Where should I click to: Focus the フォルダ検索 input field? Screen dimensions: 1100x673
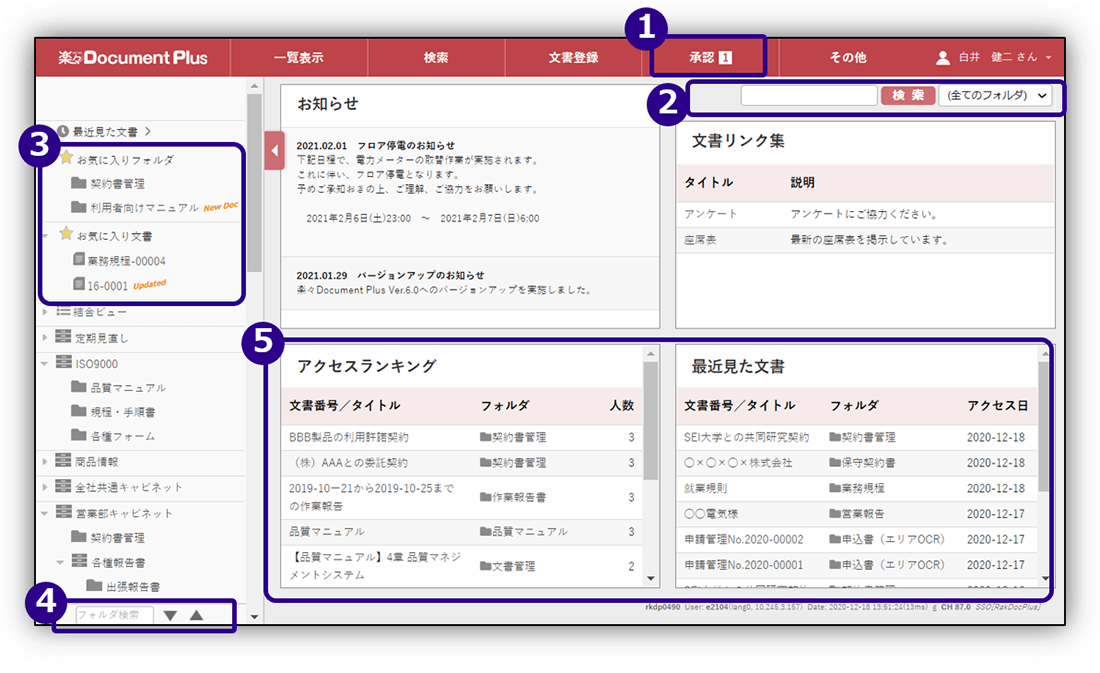point(114,615)
